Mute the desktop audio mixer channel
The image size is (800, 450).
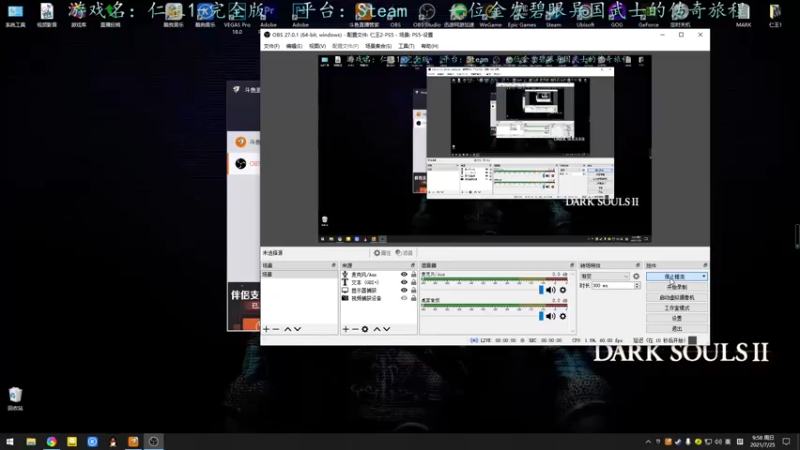[x=551, y=316]
